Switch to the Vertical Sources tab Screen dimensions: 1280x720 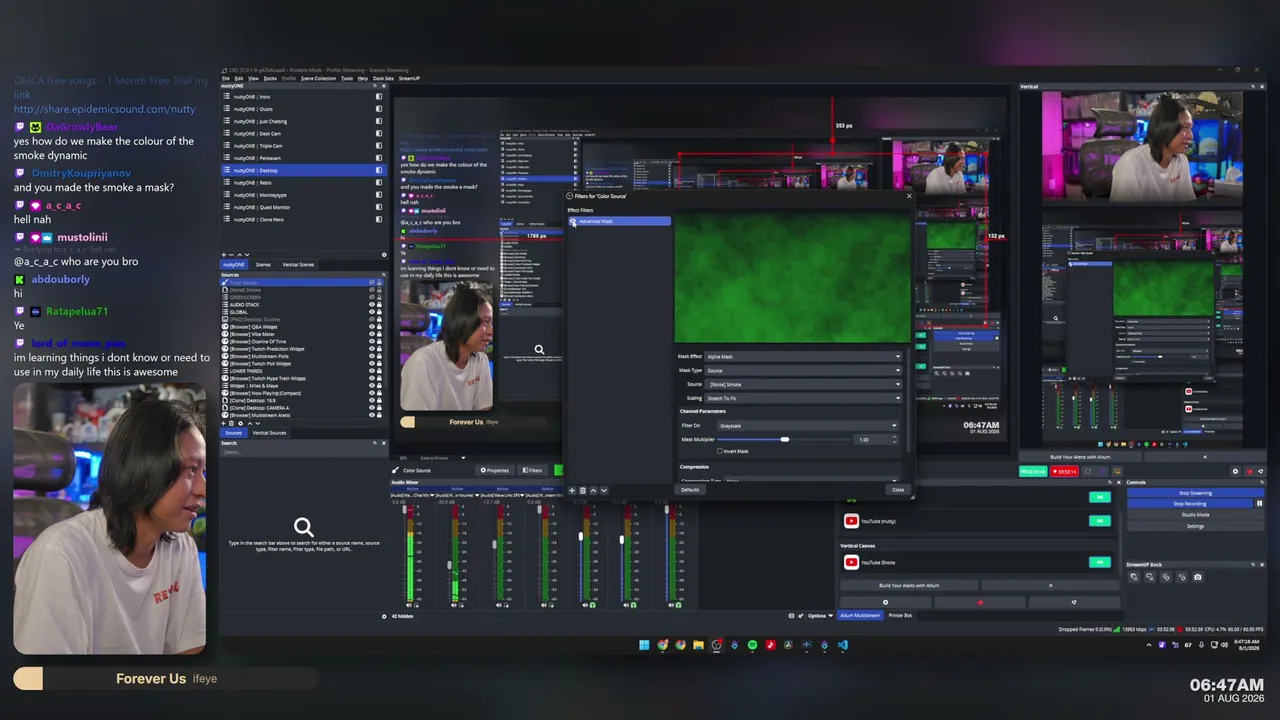(x=269, y=433)
